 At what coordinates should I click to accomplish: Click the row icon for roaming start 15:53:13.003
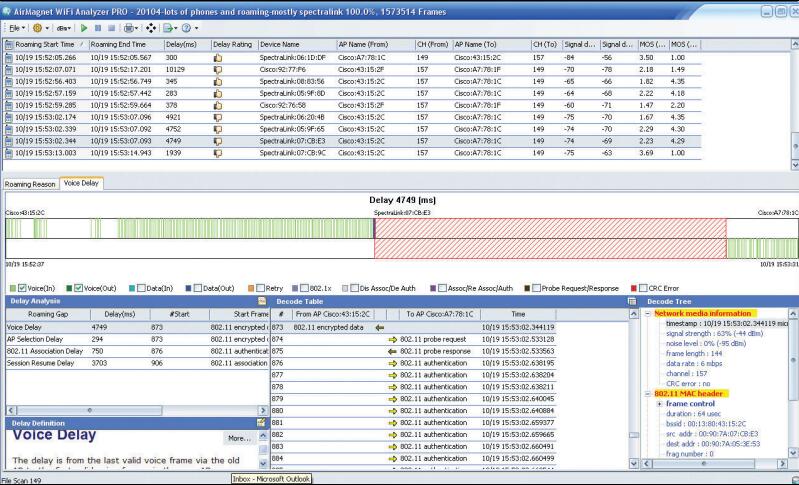[x=9, y=153]
